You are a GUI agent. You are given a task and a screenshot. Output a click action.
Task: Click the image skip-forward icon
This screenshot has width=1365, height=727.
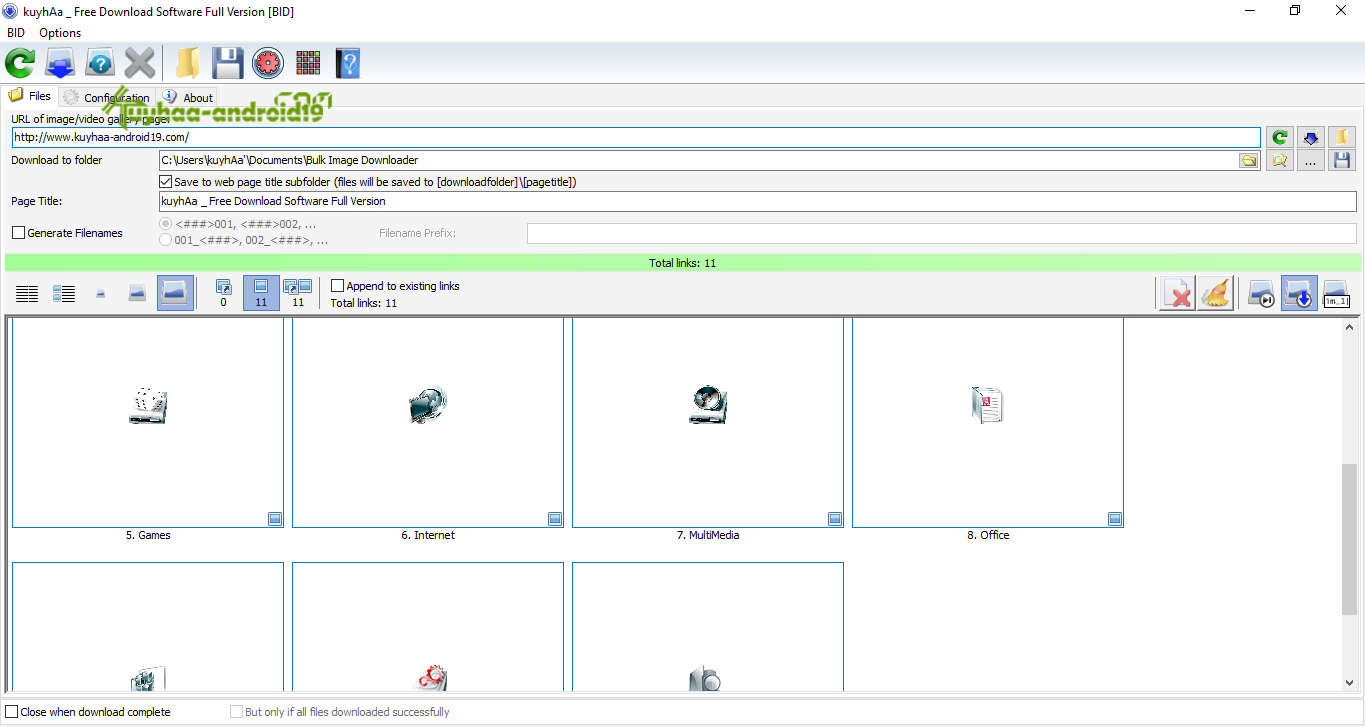1262,294
